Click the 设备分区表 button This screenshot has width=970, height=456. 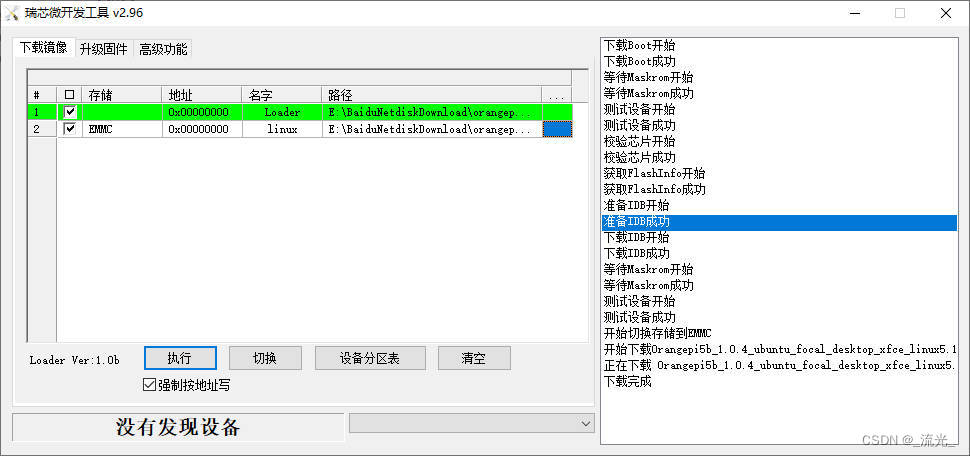pos(370,358)
